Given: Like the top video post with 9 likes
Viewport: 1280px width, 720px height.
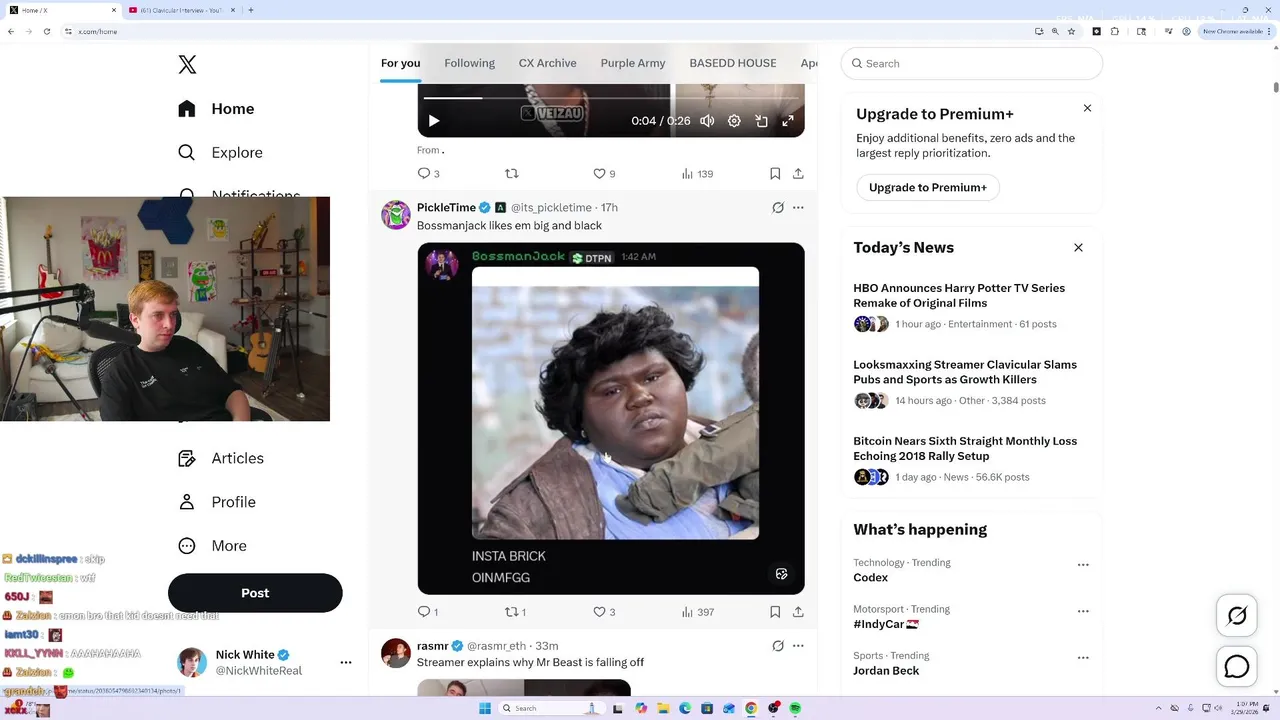Looking at the screenshot, I should point(604,174).
